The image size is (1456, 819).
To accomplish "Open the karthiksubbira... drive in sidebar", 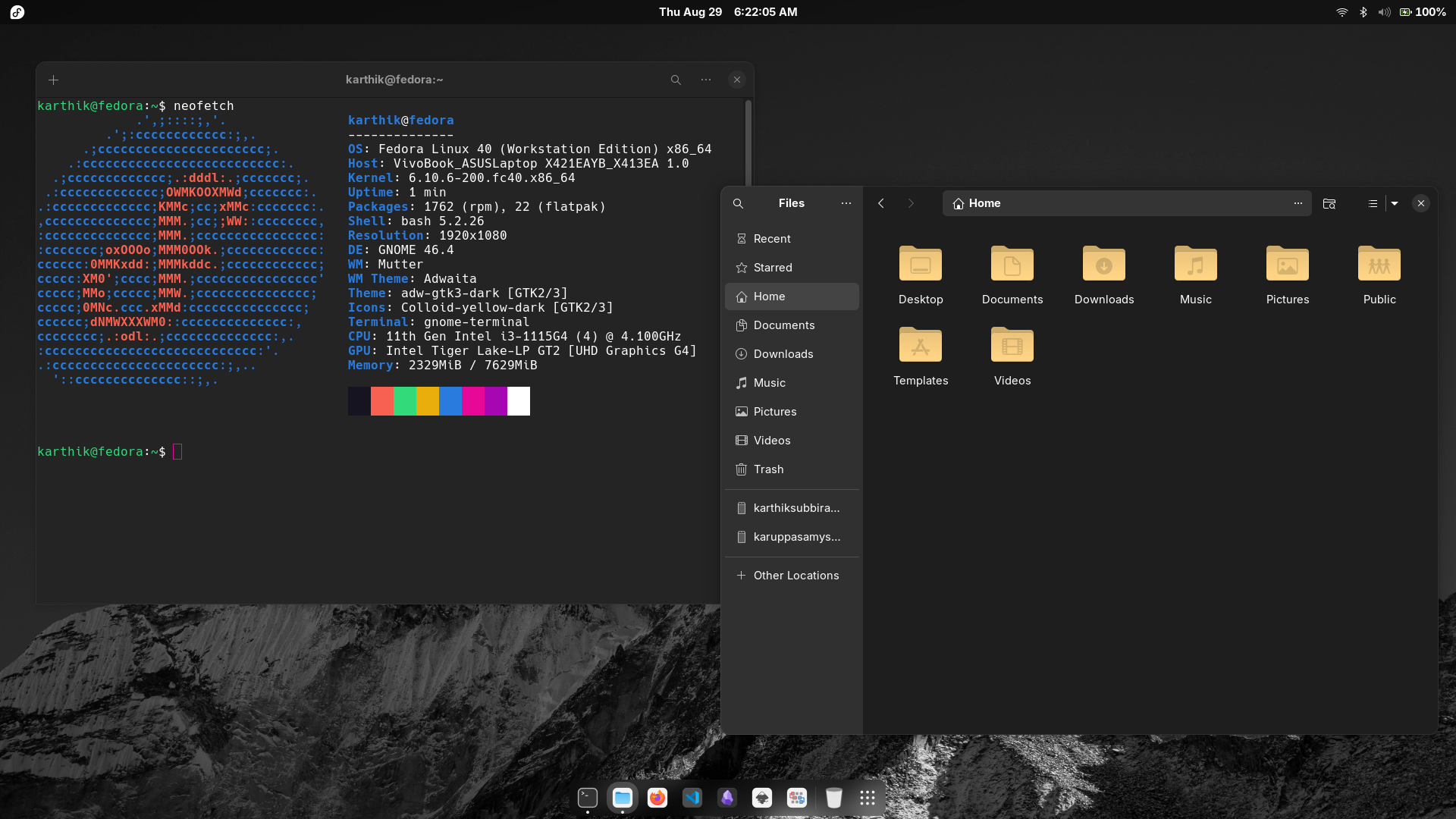I will tap(792, 508).
